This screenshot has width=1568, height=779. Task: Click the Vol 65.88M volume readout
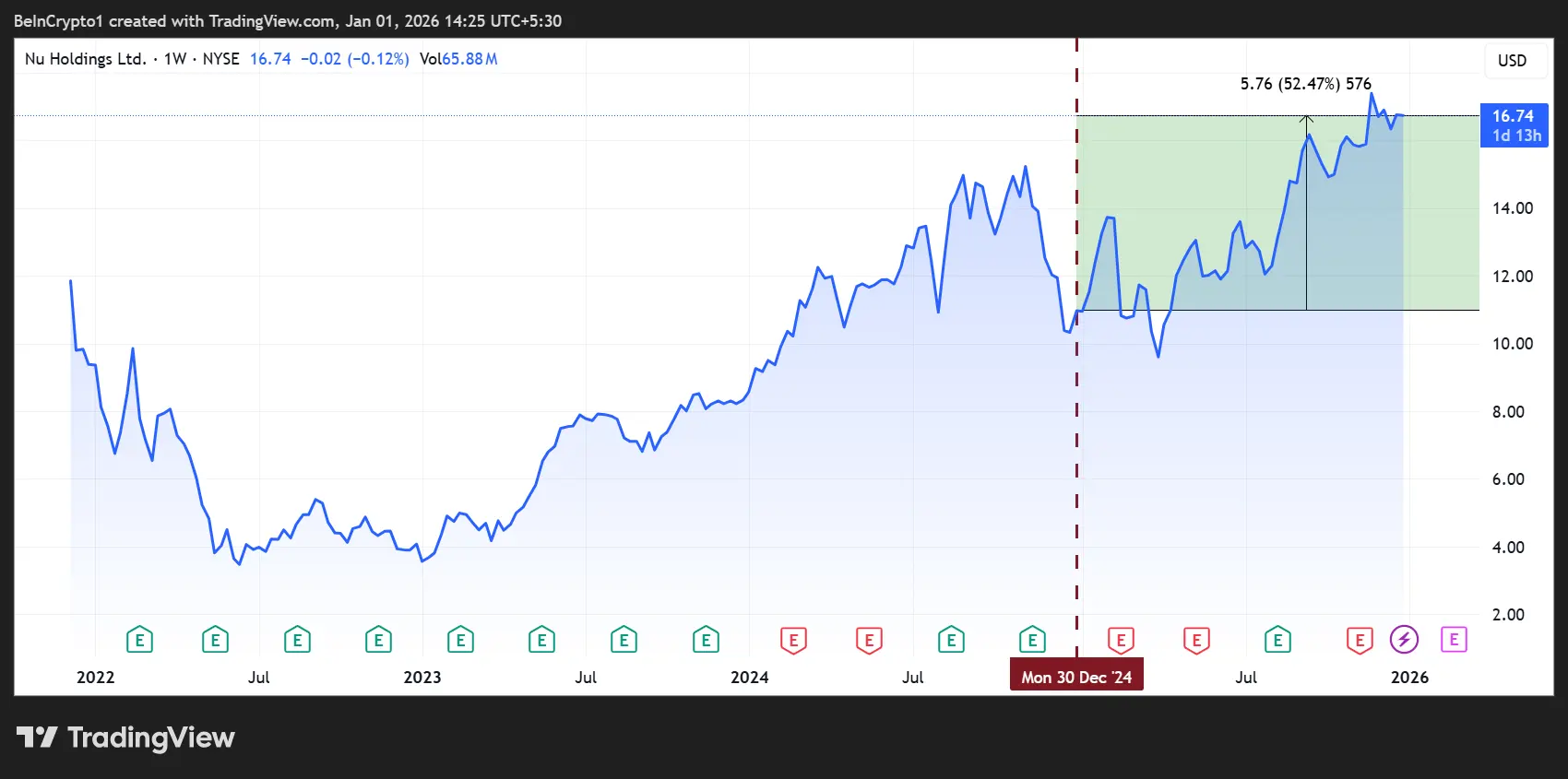(458, 59)
